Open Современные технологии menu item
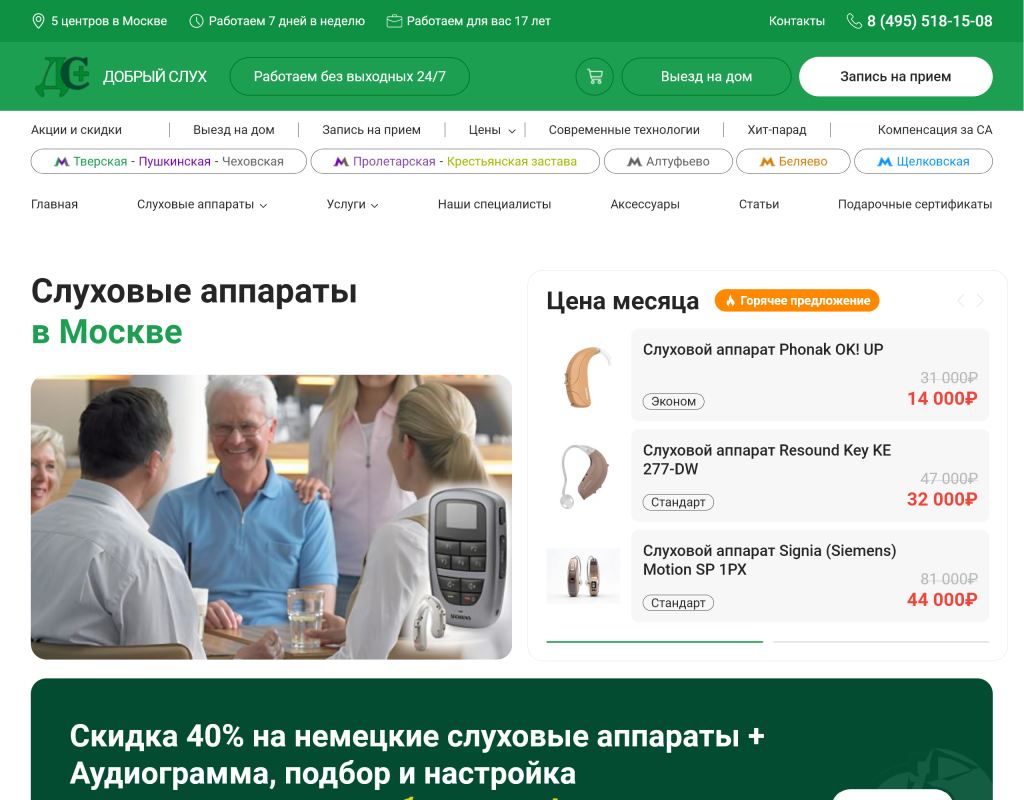The width and height of the screenshot is (1024, 800). pos(624,130)
